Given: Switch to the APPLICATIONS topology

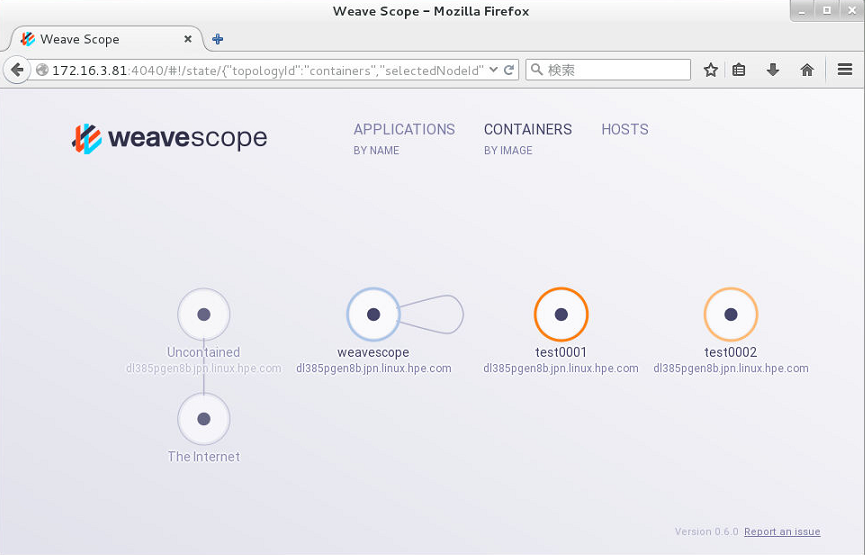Looking at the screenshot, I should point(404,129).
